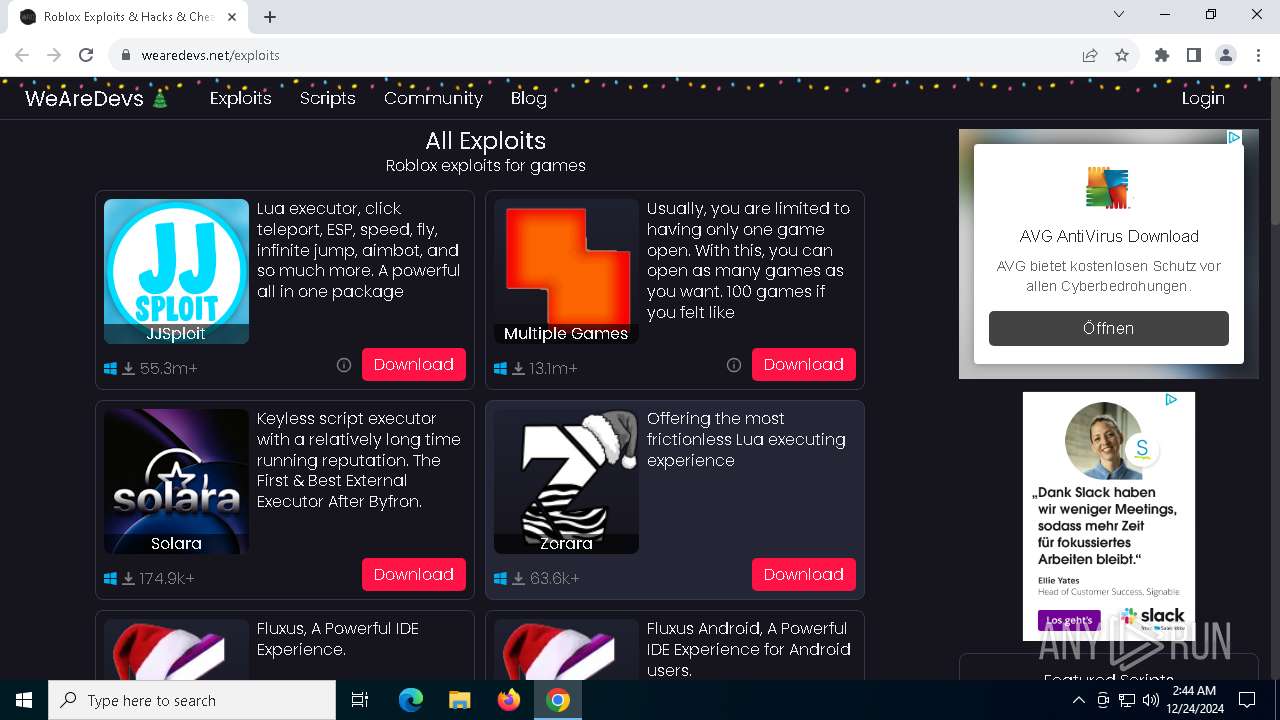Click the 55.3m+ download count text
Screen dimensions: 1280x720
pos(169,369)
